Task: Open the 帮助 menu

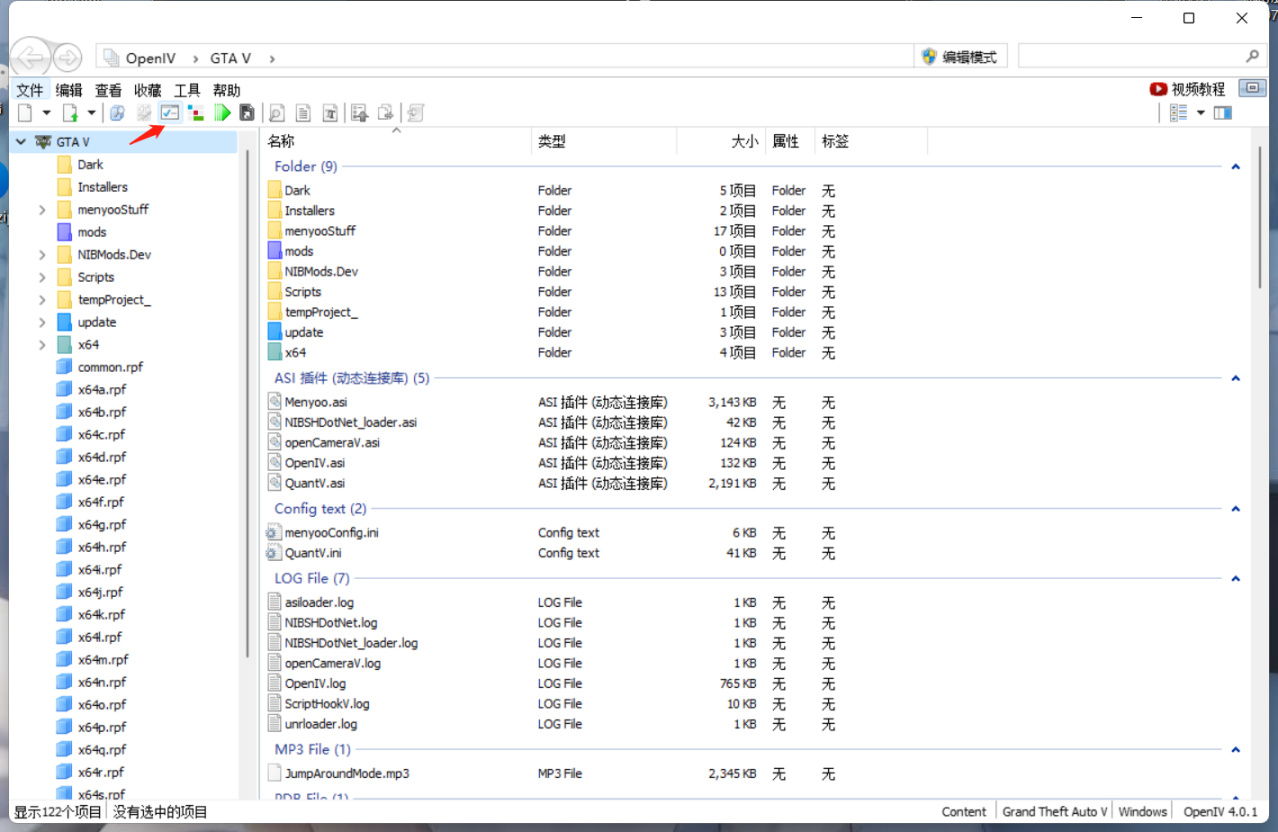Action: tap(227, 90)
